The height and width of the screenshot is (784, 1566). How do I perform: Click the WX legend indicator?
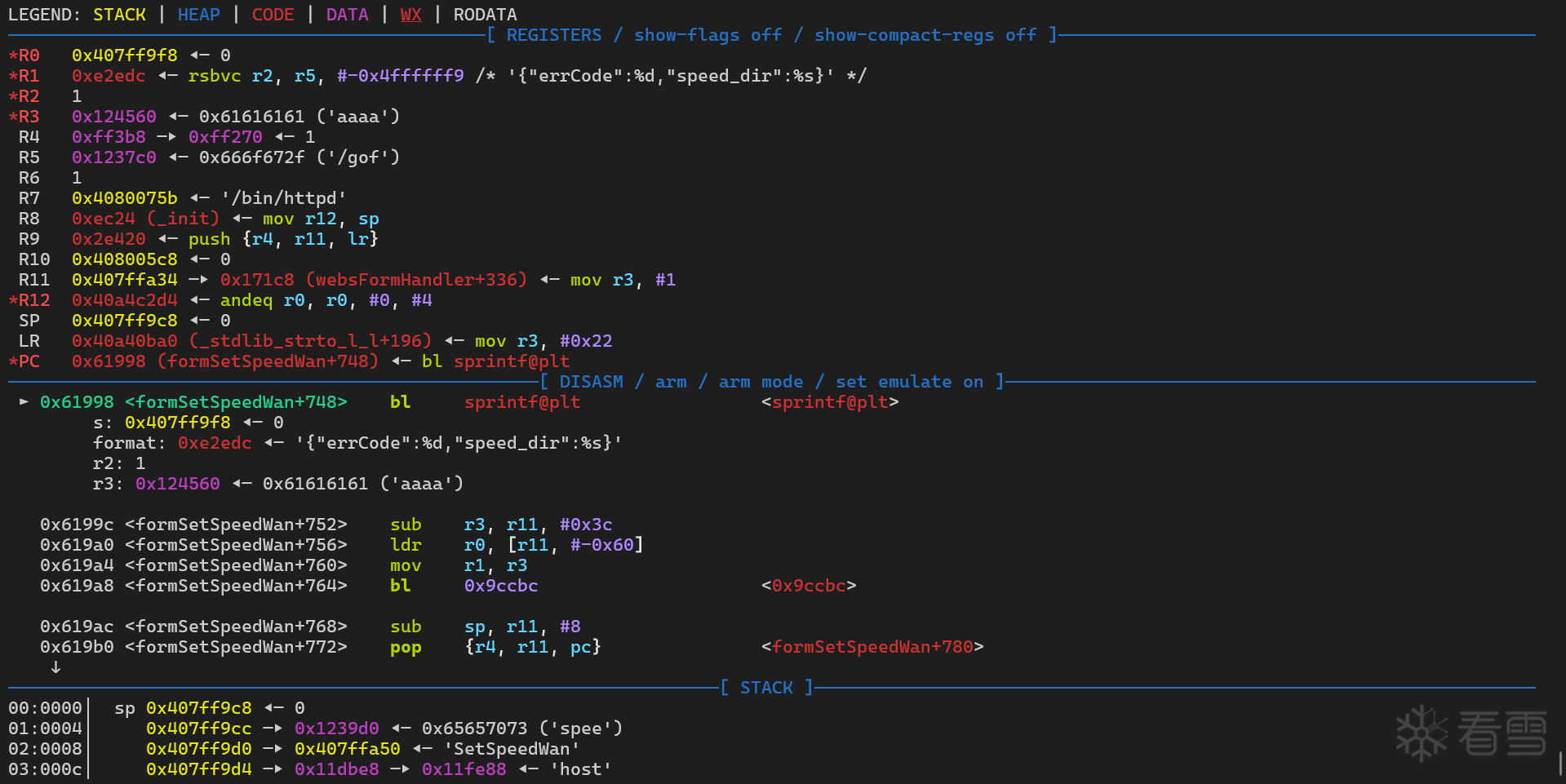pyautogui.click(x=410, y=14)
